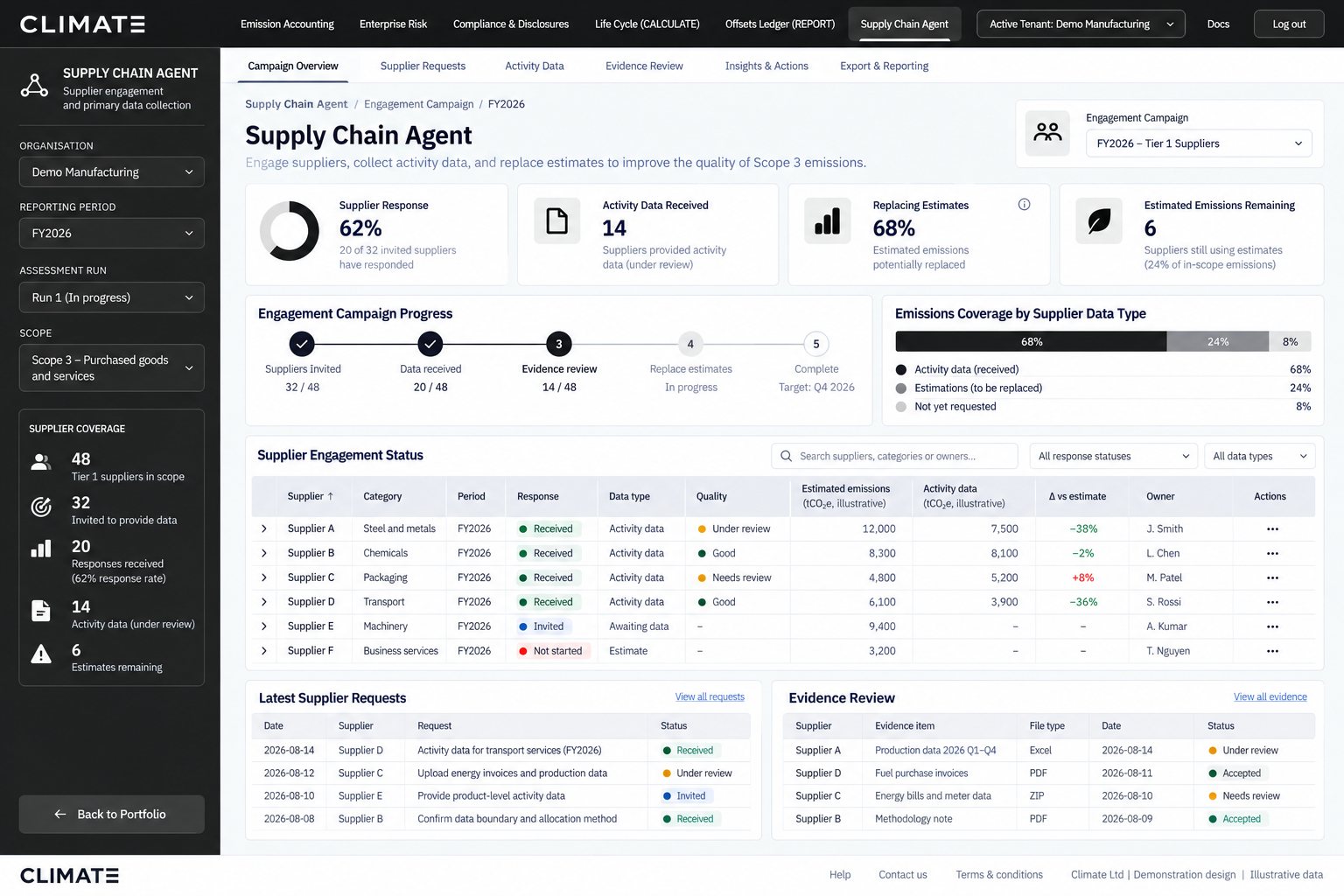Open actions menu for Supplier D row
Image resolution: width=1344 pixels, height=896 pixels.
(x=1272, y=603)
